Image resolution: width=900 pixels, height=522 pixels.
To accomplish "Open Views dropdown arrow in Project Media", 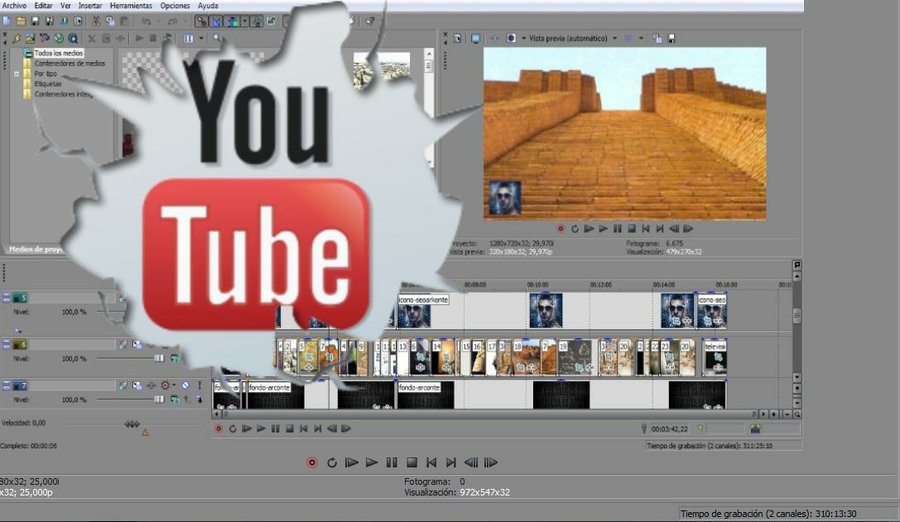I will (201, 38).
